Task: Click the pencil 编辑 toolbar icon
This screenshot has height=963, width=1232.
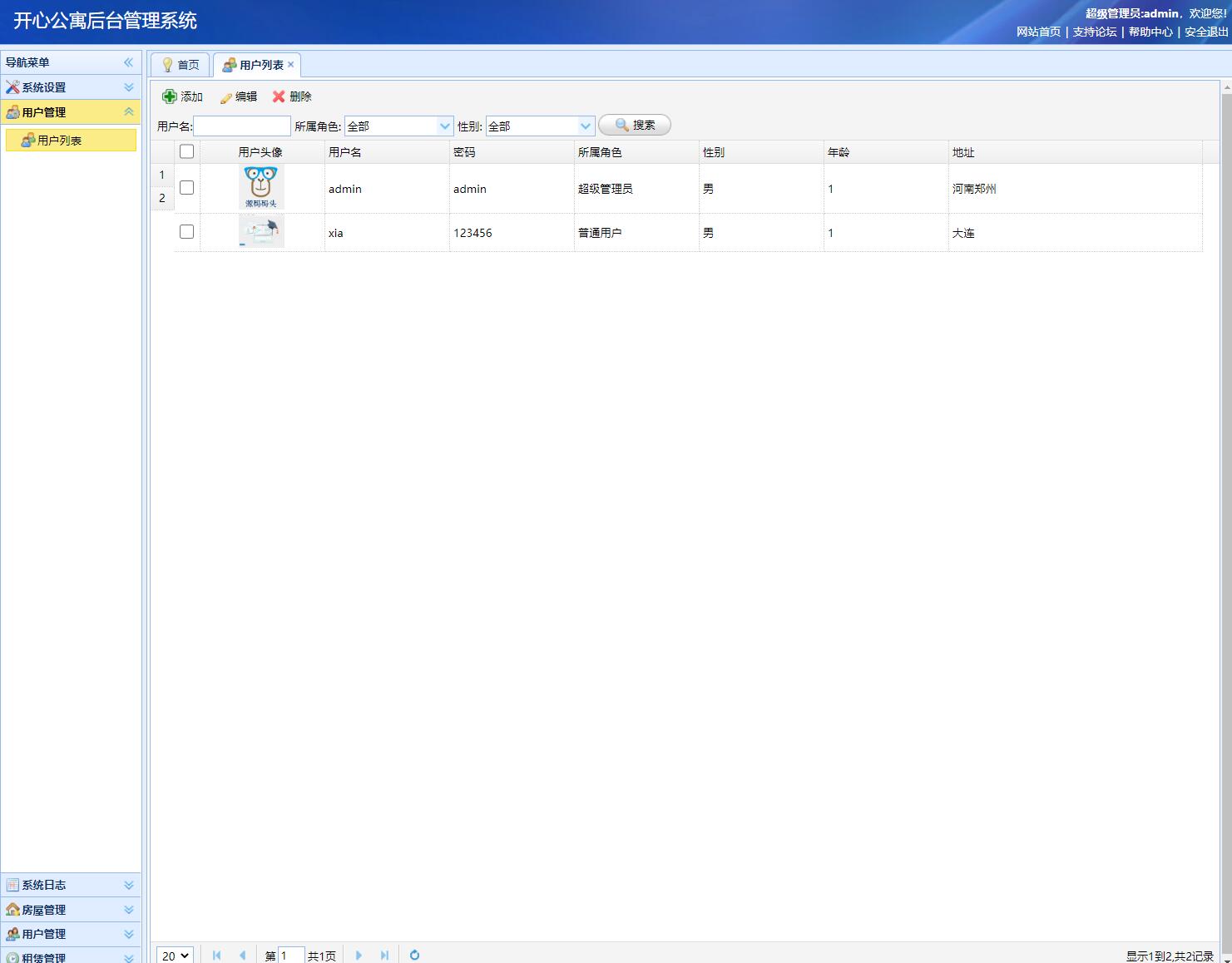Action: pos(225,97)
